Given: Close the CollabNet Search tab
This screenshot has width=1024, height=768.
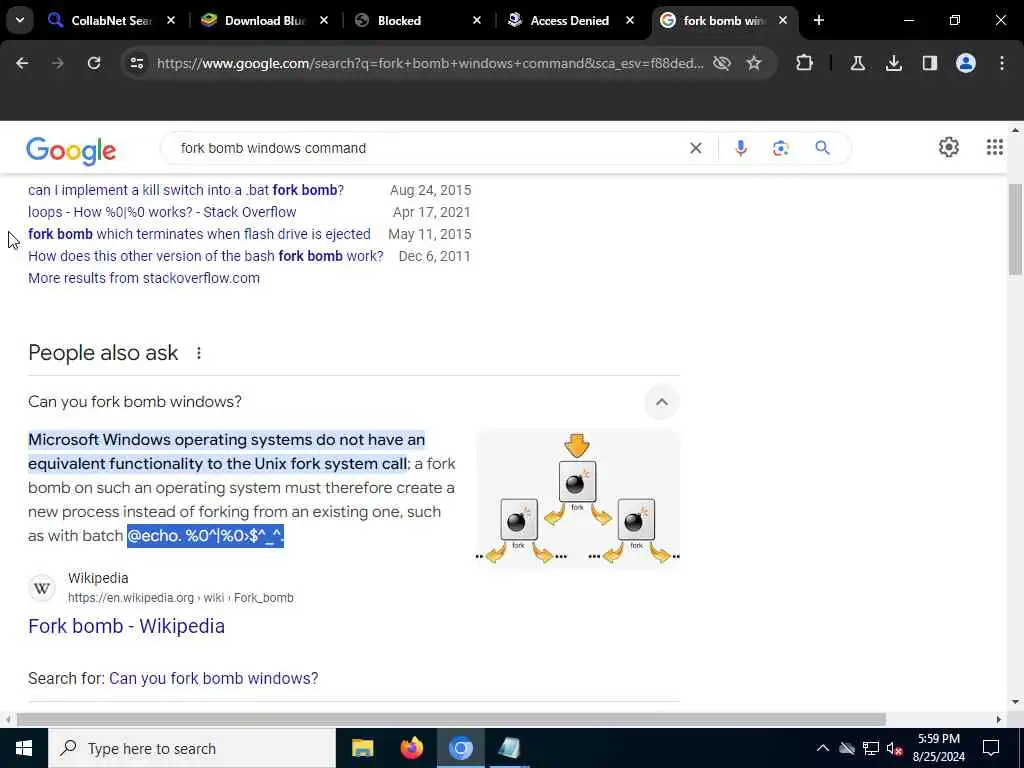Looking at the screenshot, I should pyautogui.click(x=170, y=20).
